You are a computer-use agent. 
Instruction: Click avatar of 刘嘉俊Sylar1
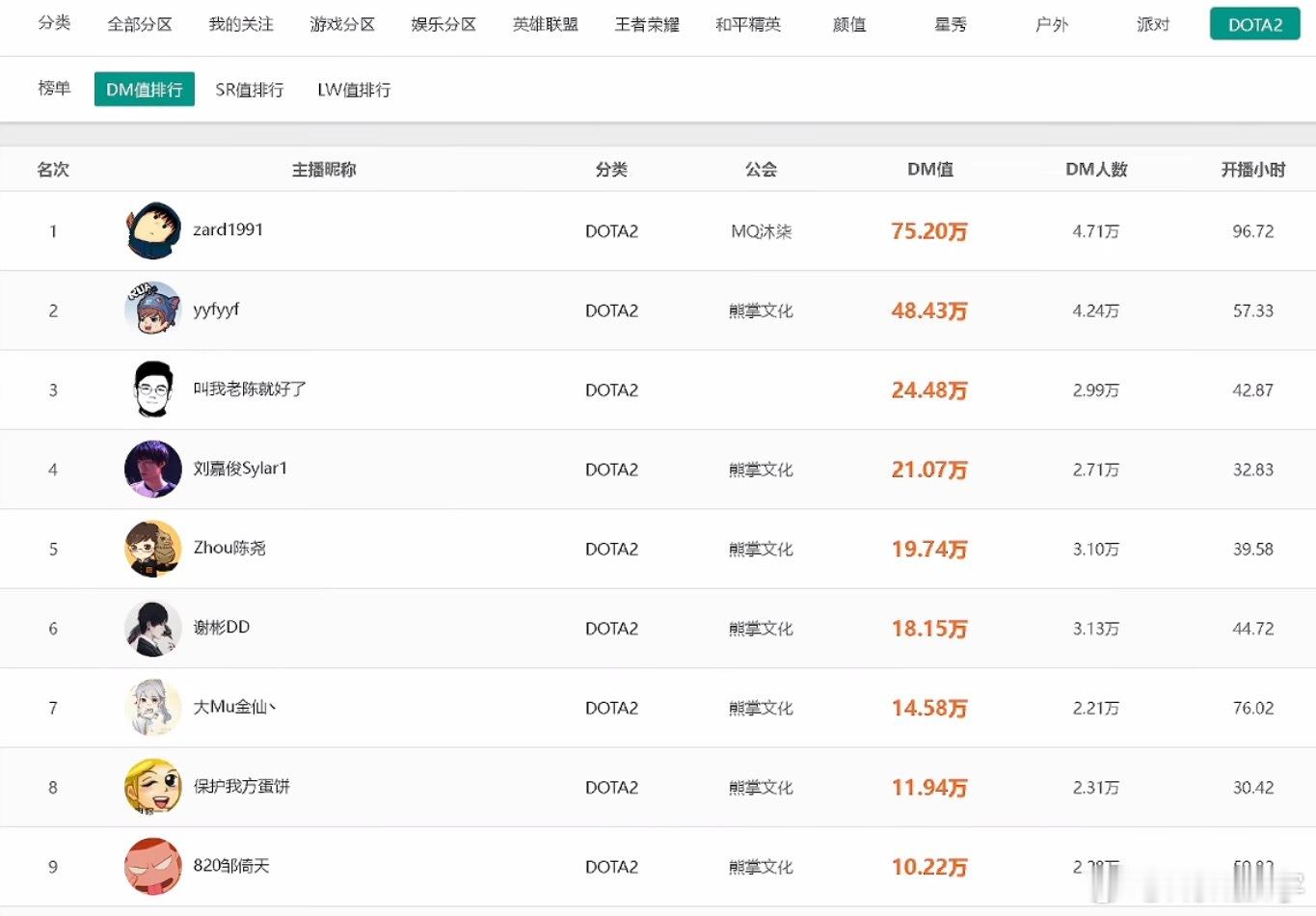click(153, 469)
